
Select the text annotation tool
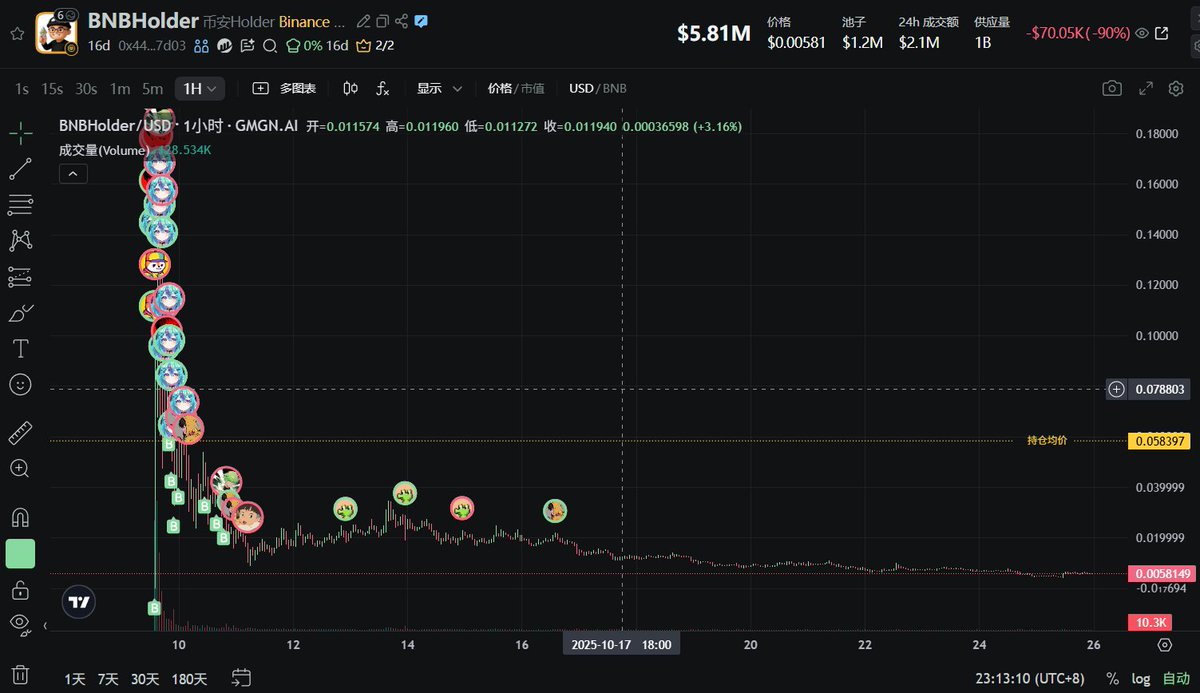20,349
